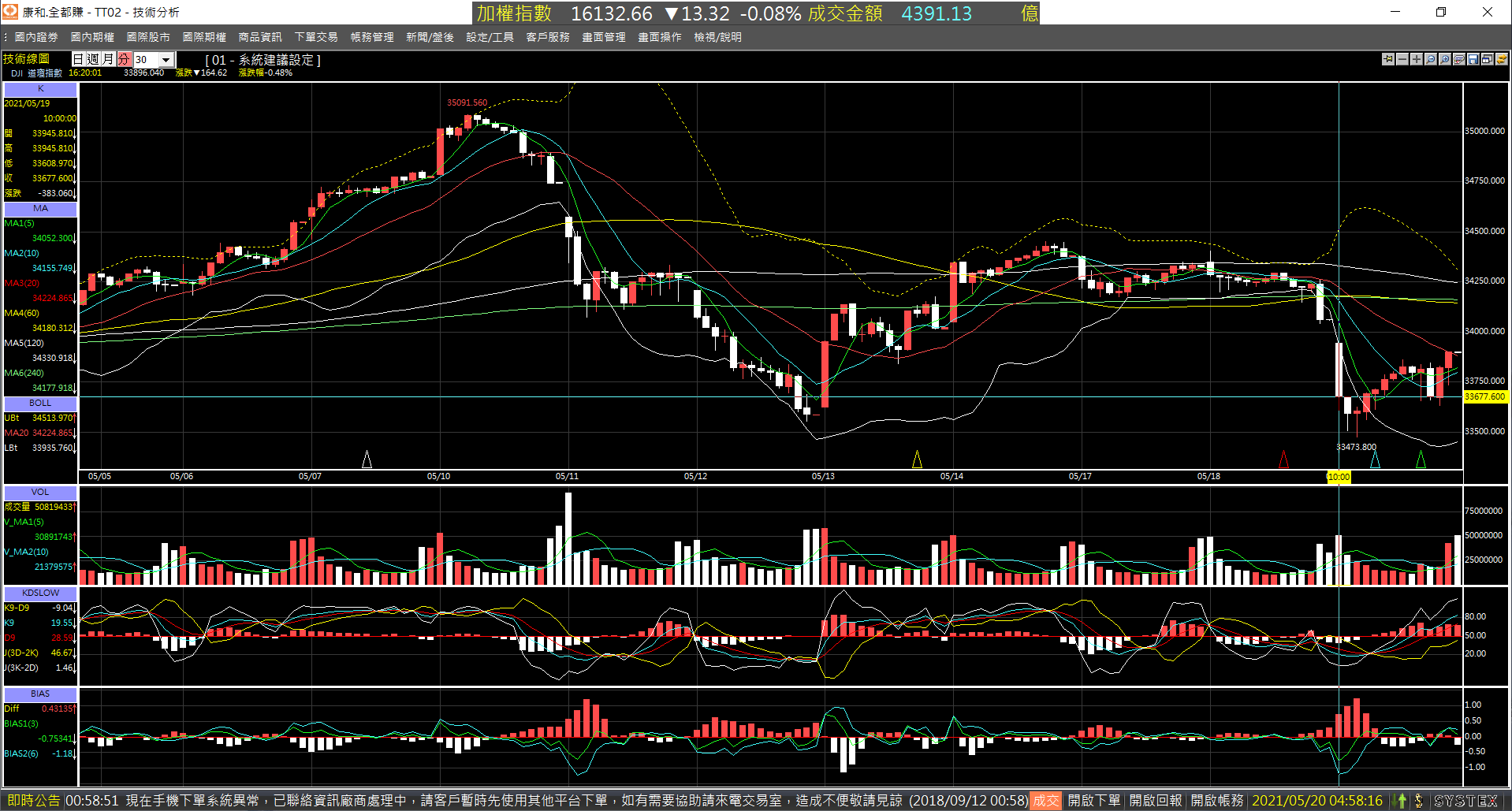Viewport: 1512px width, 811px height.
Task: Click the chart settings toolbar icon
Action: [x=1459, y=59]
